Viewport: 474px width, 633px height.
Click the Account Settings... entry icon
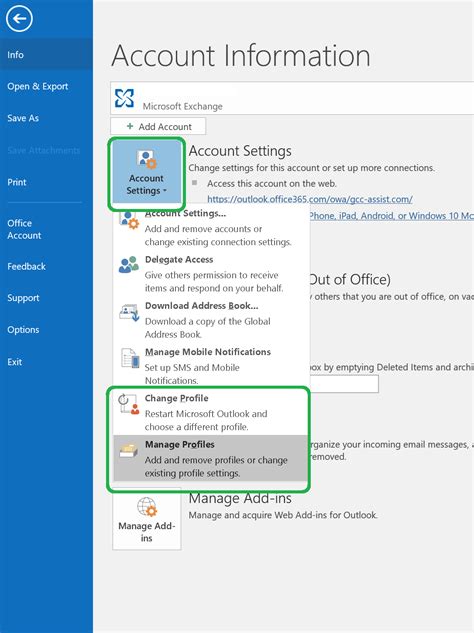(x=129, y=220)
